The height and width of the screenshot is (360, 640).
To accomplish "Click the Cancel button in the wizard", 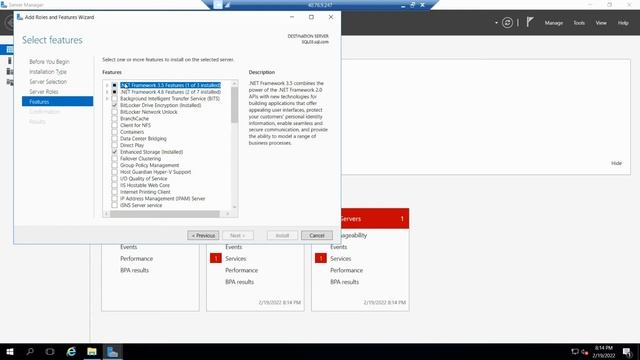I will (x=317, y=236).
